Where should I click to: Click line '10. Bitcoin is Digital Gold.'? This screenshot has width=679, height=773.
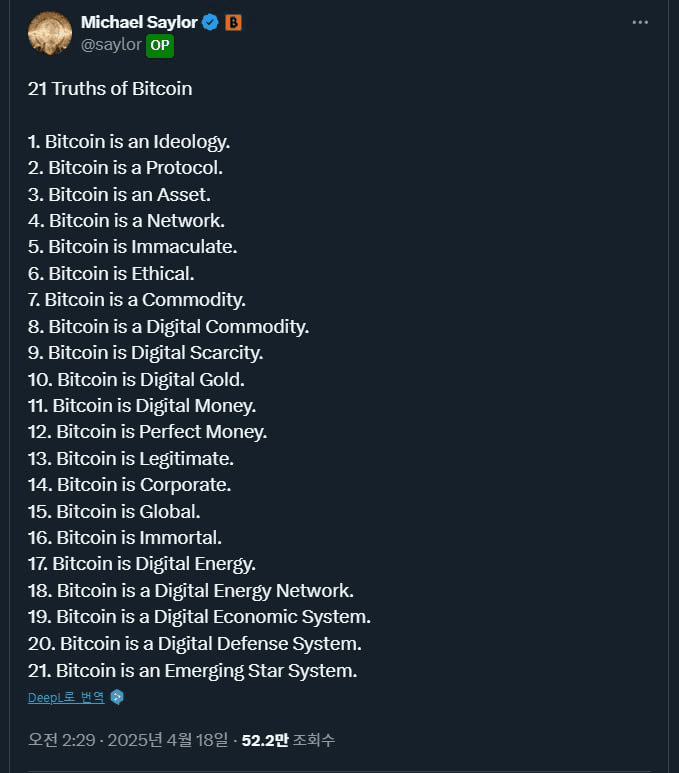click(x=137, y=380)
